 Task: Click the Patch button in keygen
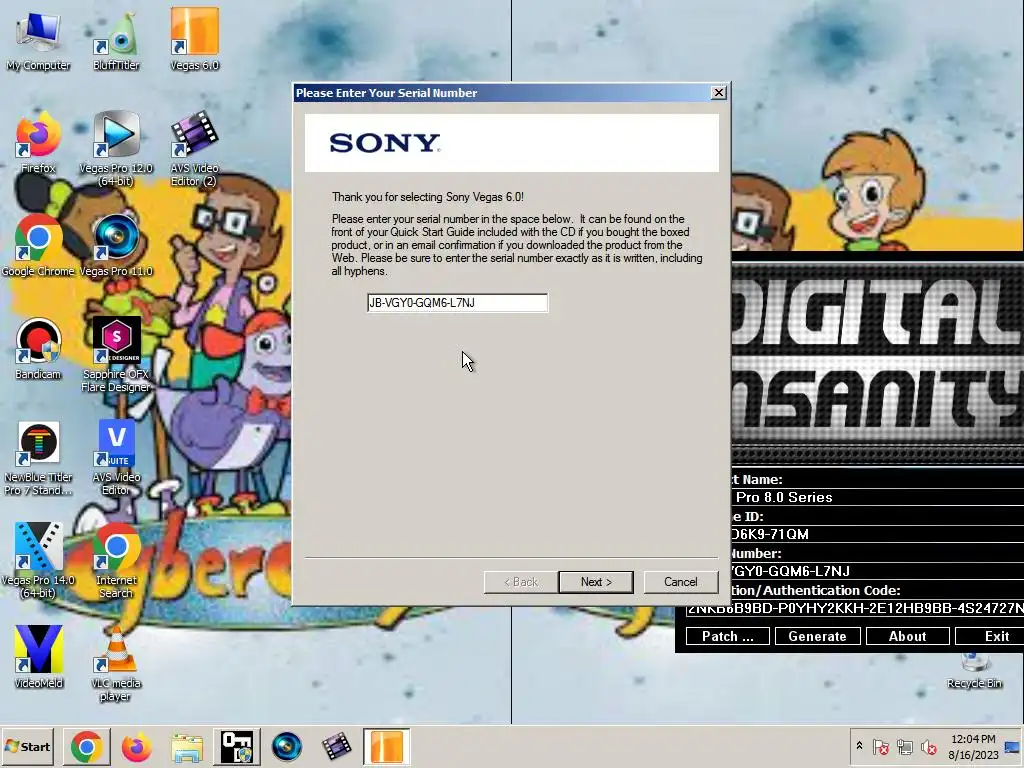click(728, 636)
